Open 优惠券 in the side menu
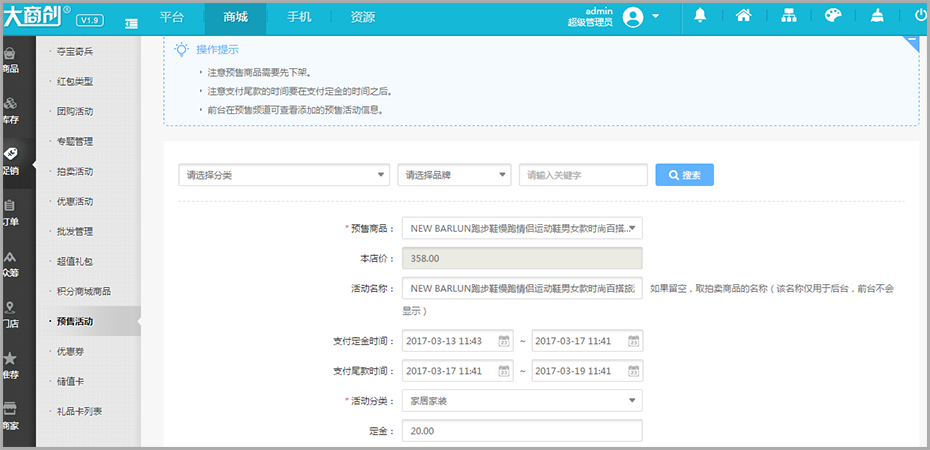Screen dimensions: 930x450 (71, 352)
